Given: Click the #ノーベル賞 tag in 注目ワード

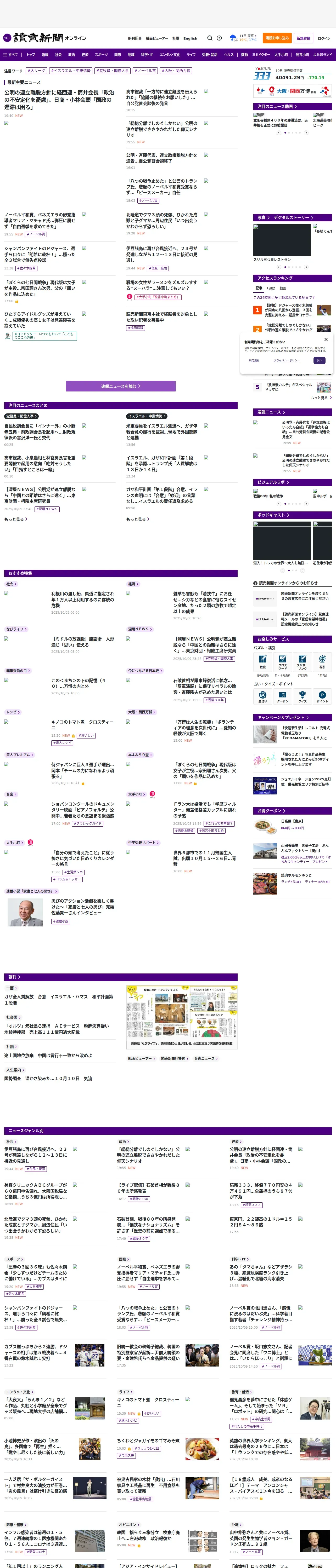Looking at the screenshot, I should (x=146, y=71).
